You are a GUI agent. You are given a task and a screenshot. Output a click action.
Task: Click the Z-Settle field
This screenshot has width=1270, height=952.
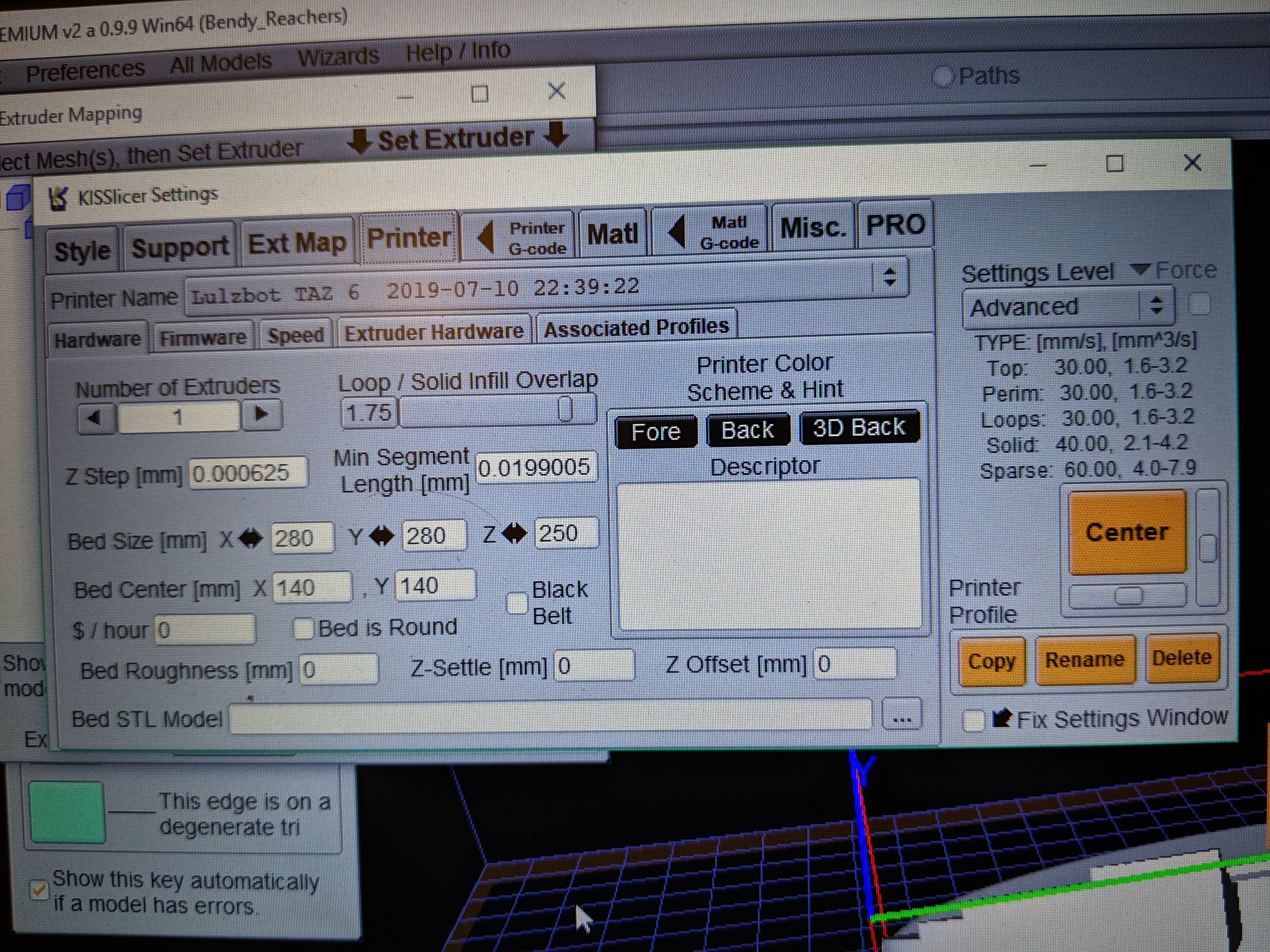(x=594, y=666)
